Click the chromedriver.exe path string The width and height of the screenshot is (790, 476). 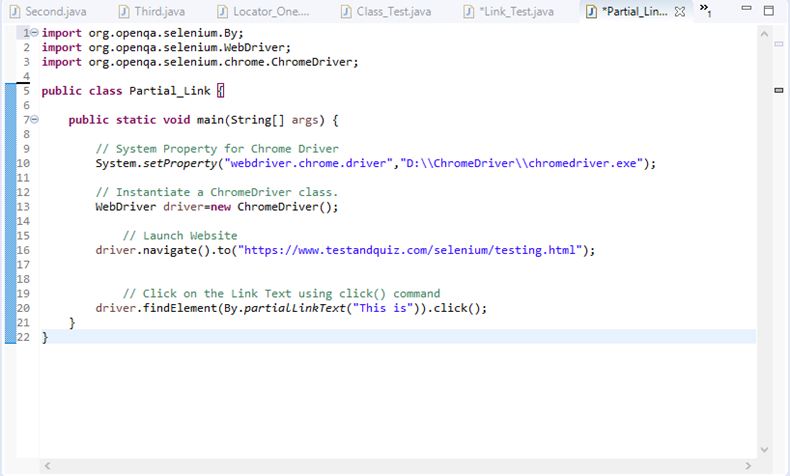tap(521, 164)
